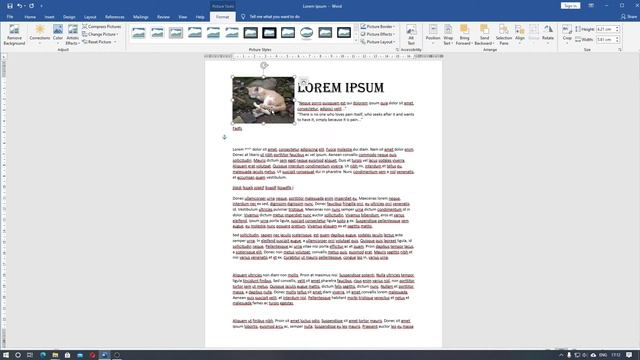This screenshot has height=360, width=640.
Task: Switch to the References tab
Action: [x=115, y=17]
